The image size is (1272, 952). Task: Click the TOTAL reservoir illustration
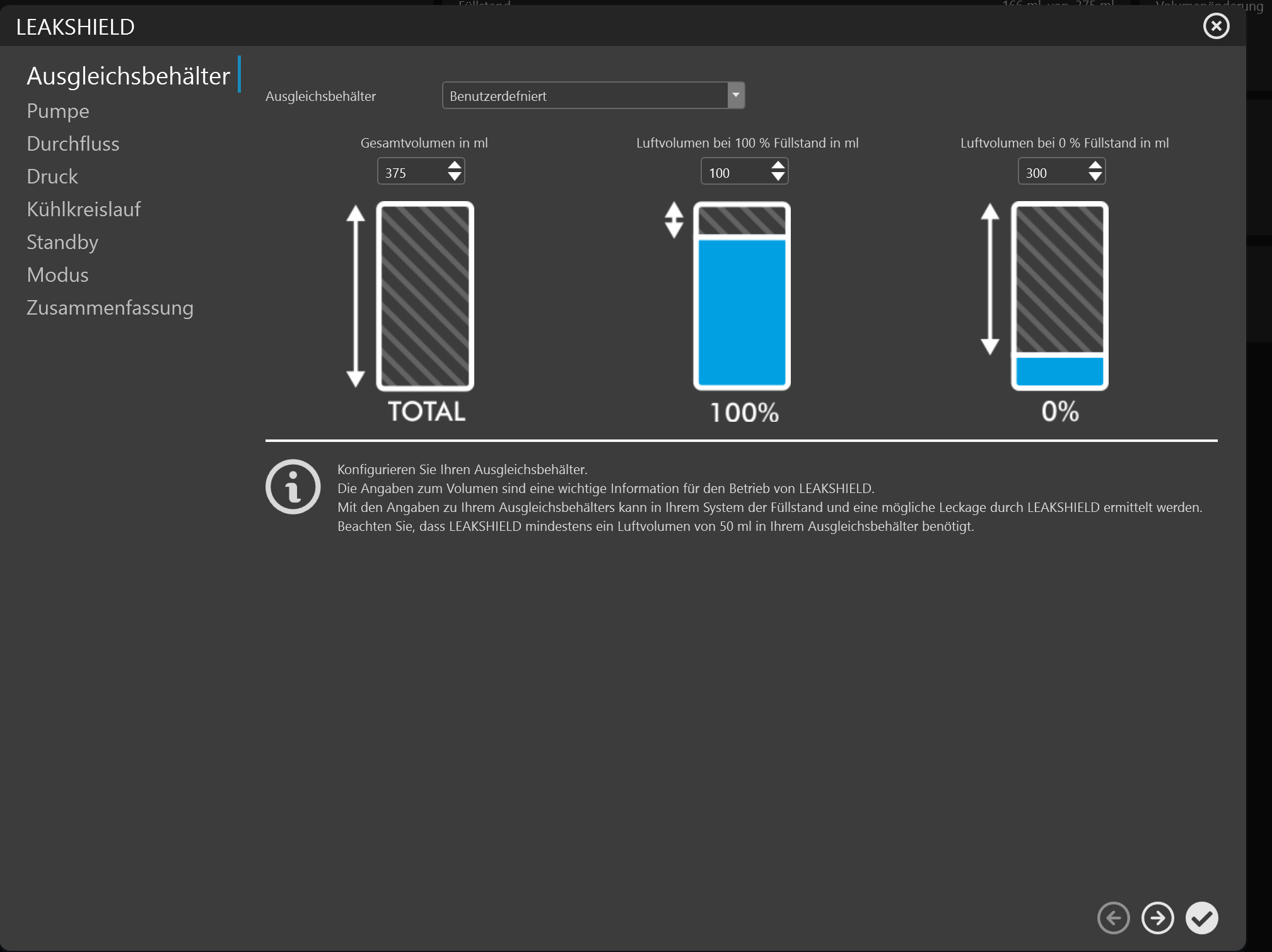425,296
